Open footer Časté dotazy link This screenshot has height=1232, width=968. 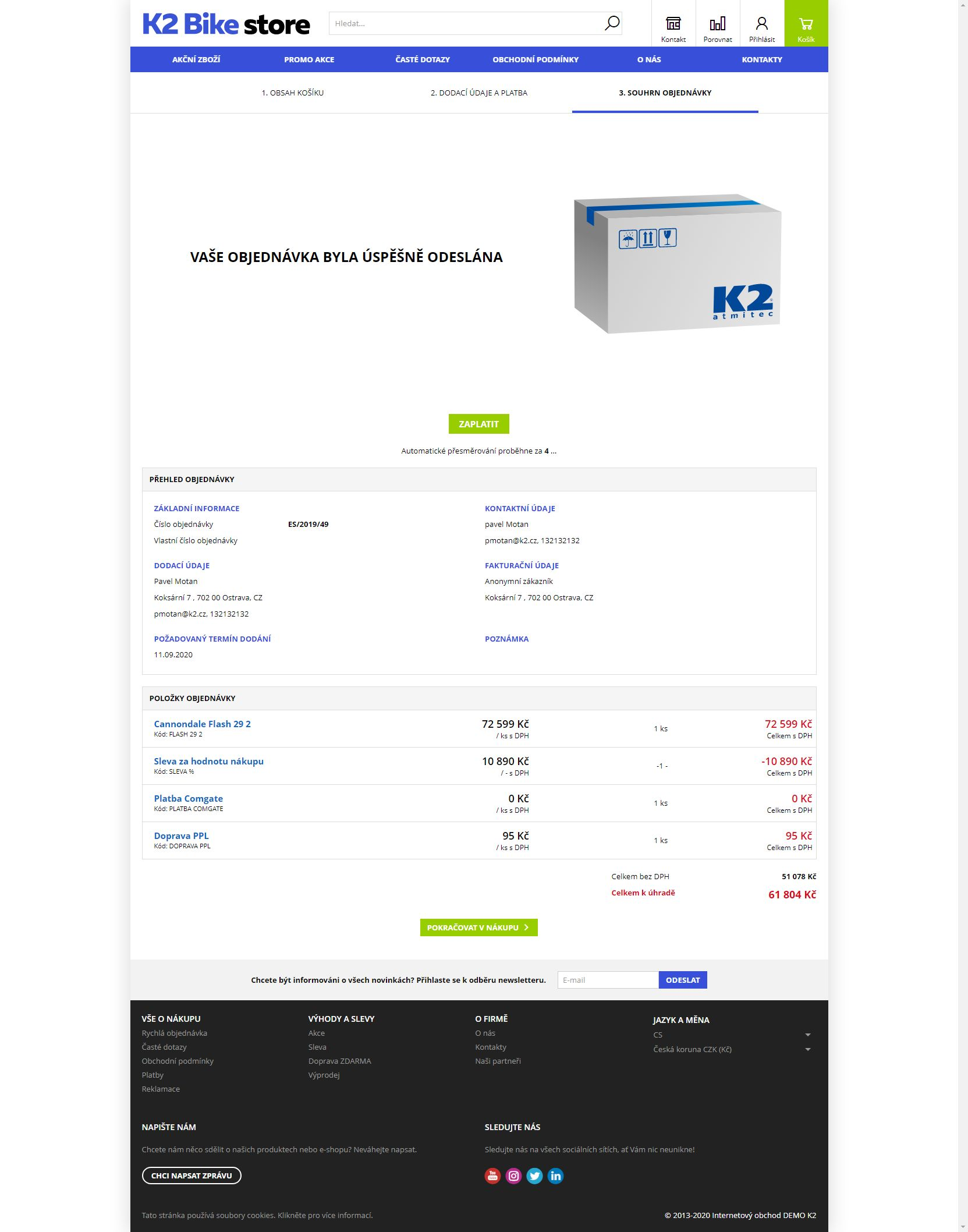point(164,1047)
